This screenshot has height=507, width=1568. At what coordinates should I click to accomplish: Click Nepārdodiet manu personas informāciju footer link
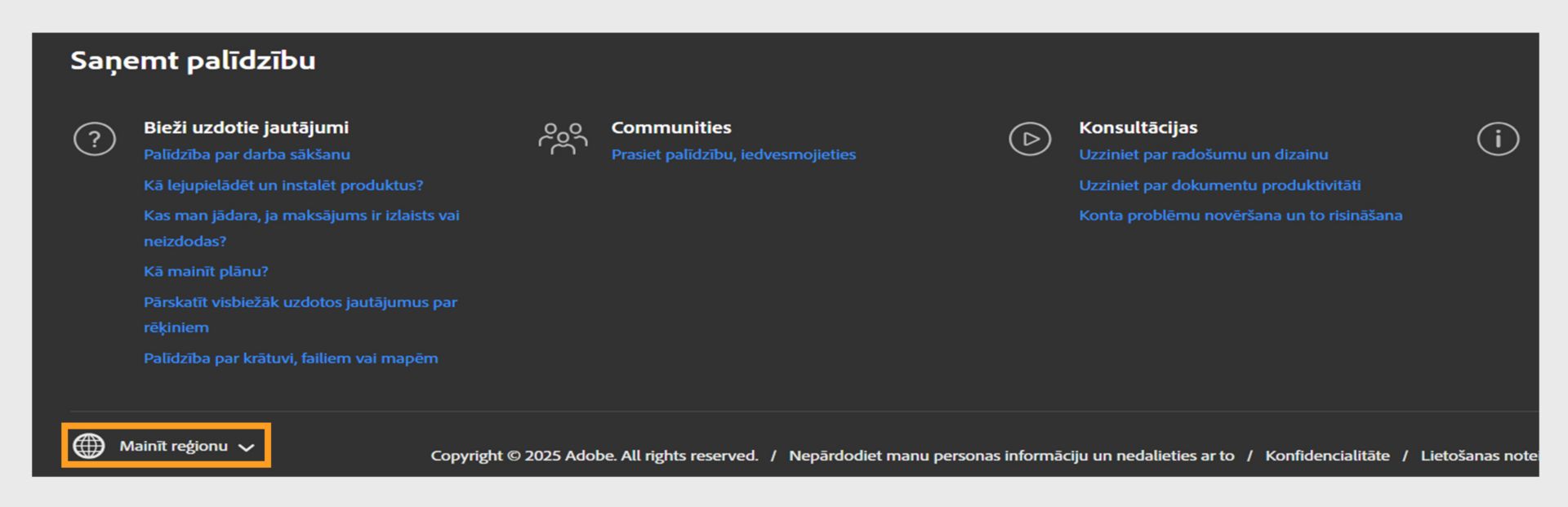coord(1011,456)
